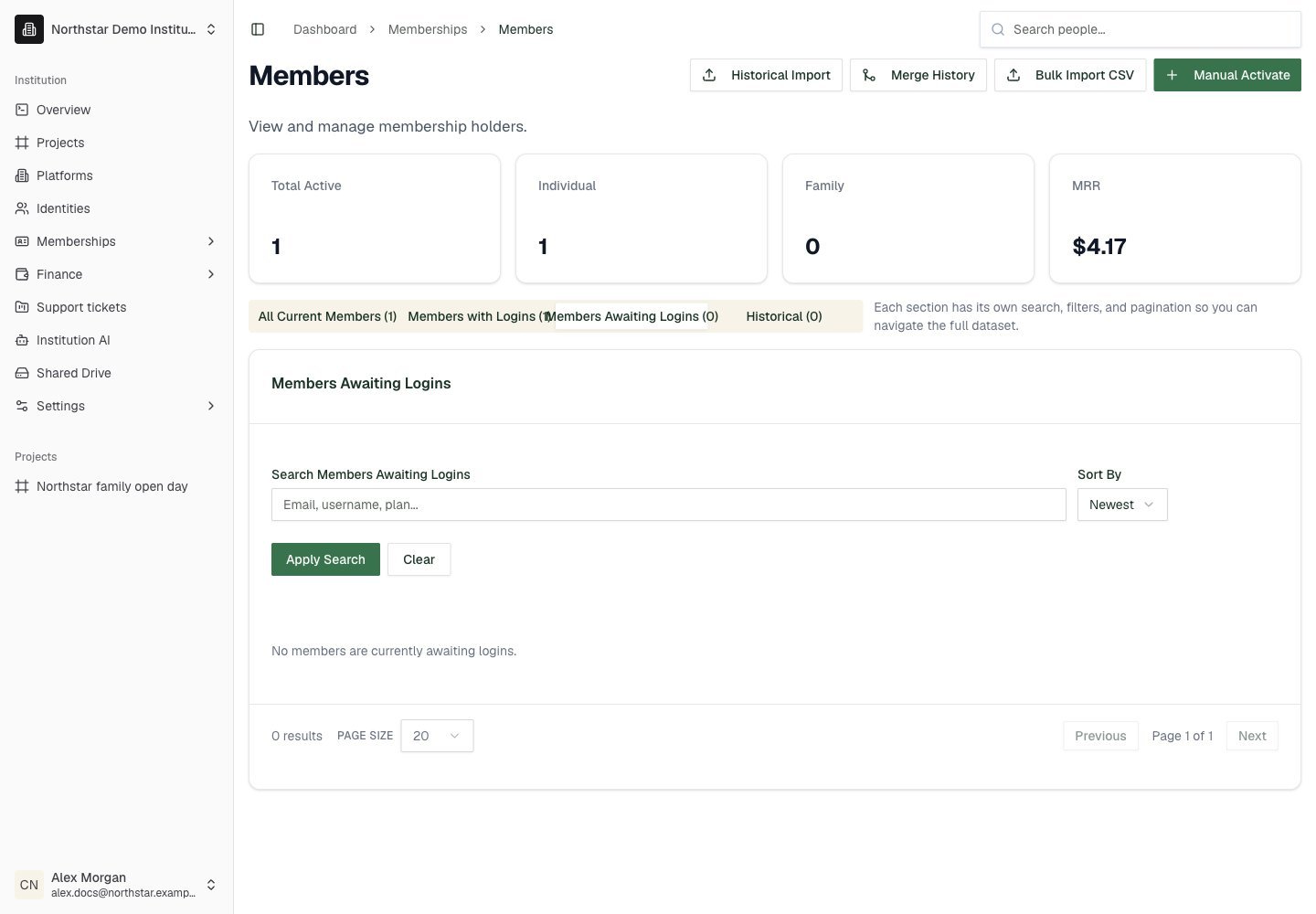Viewport: 1316px width, 914px height.
Task: Click the Support tickets icon
Action: point(22,307)
